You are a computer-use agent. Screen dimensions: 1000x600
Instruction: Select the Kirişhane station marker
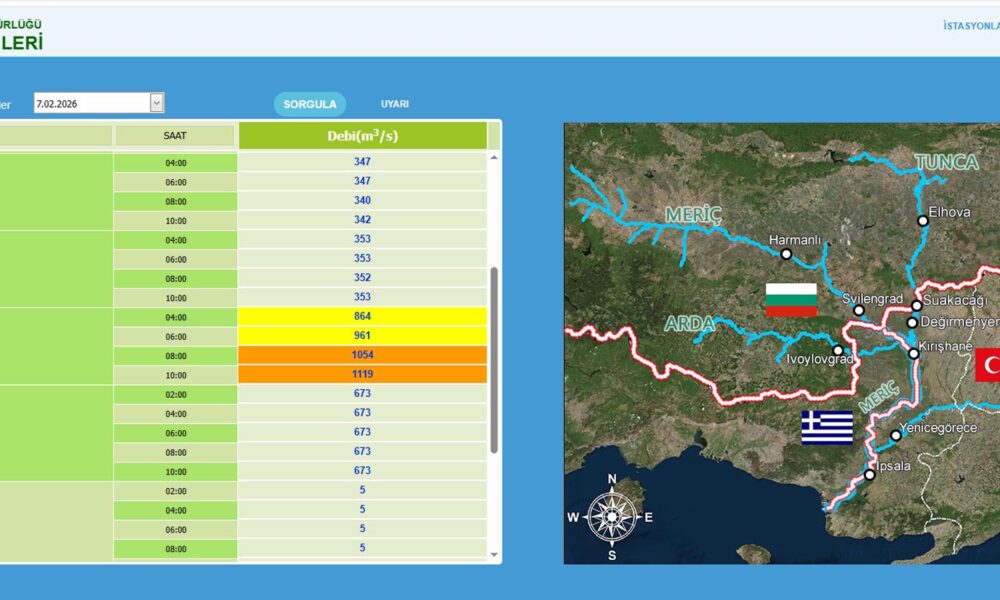coord(913,353)
